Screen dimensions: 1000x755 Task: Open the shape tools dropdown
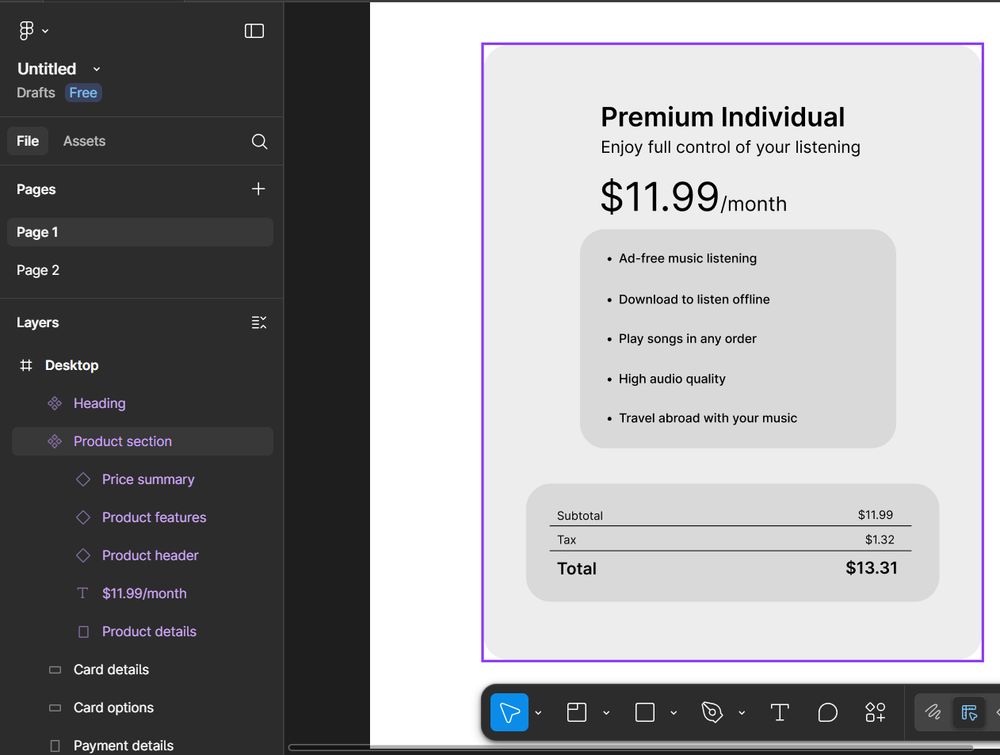point(673,713)
